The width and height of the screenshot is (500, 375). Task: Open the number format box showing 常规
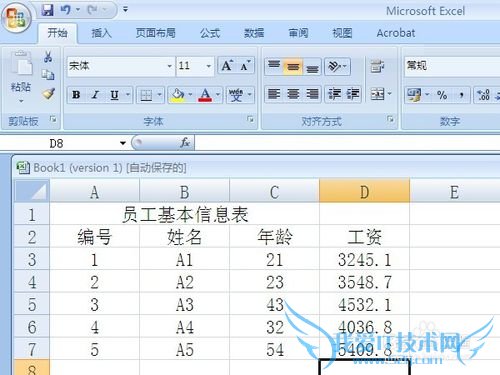(452, 66)
